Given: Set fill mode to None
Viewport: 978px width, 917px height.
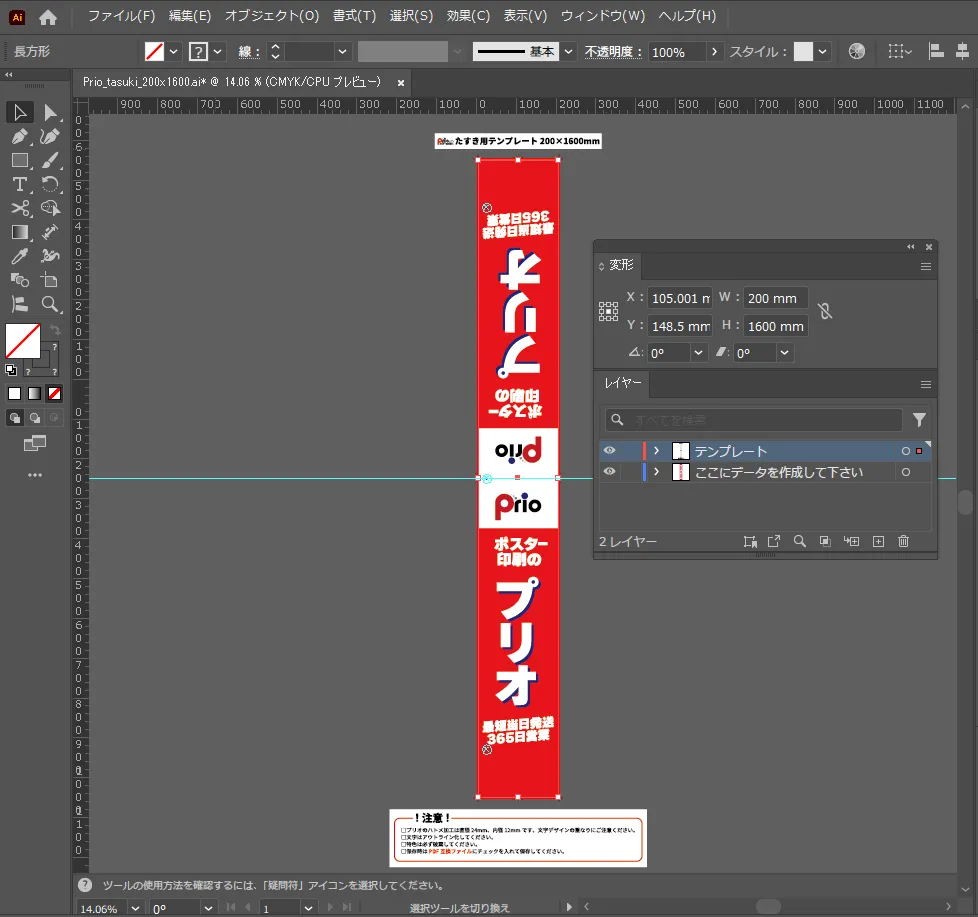Looking at the screenshot, I should coord(55,394).
